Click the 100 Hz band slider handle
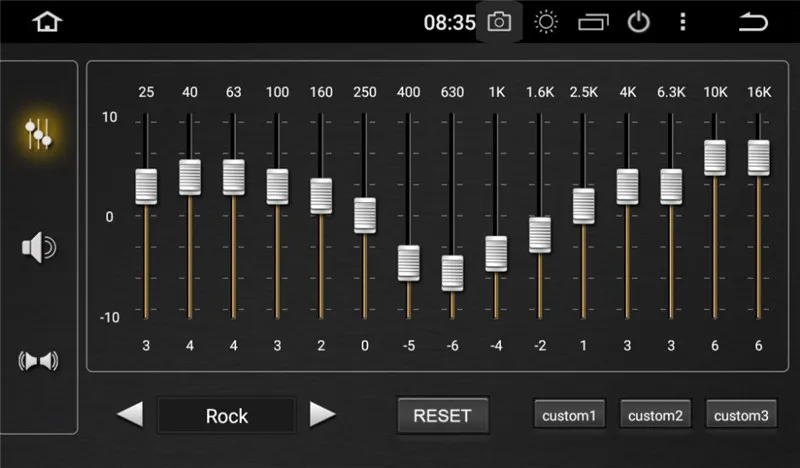The image size is (800, 468). pos(278,187)
